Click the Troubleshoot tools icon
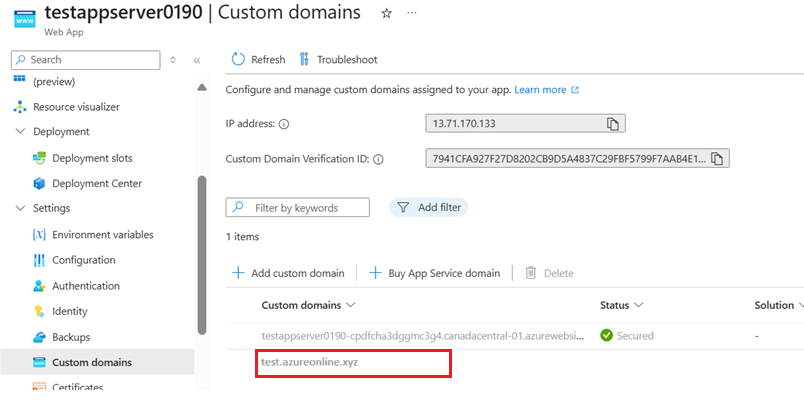This screenshot has width=804, height=404. click(x=304, y=59)
